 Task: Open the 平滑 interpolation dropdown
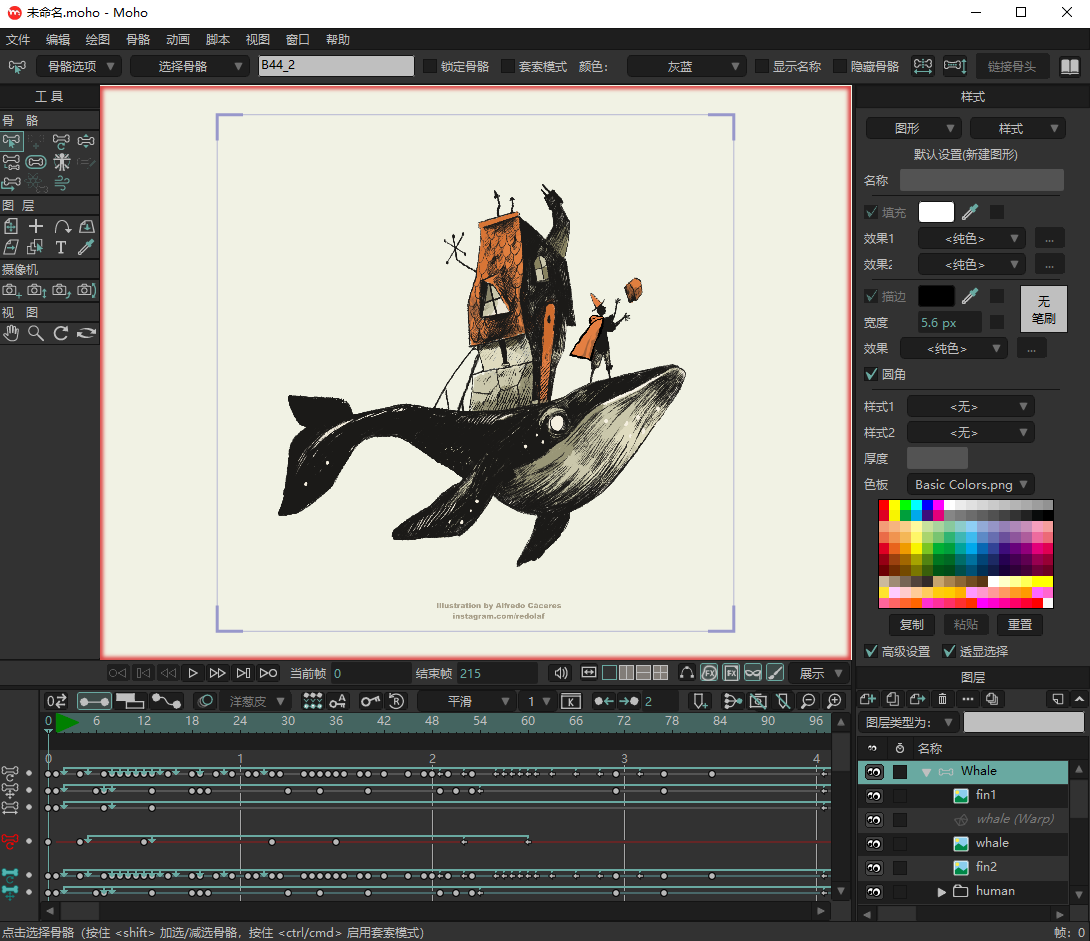(466, 701)
